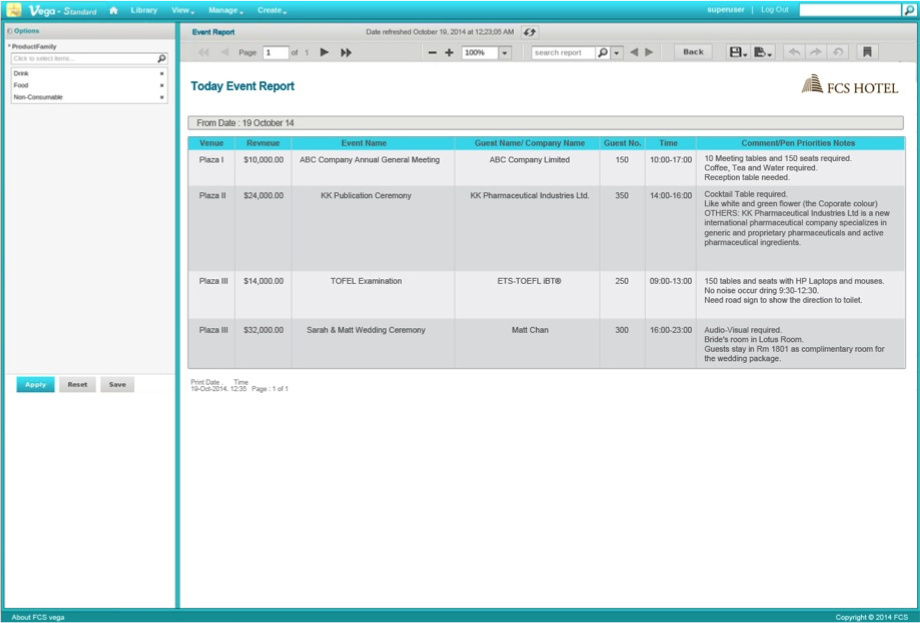Image resolution: width=920 pixels, height=623 pixels.
Task: Open the Manage menu
Action: (x=225, y=10)
